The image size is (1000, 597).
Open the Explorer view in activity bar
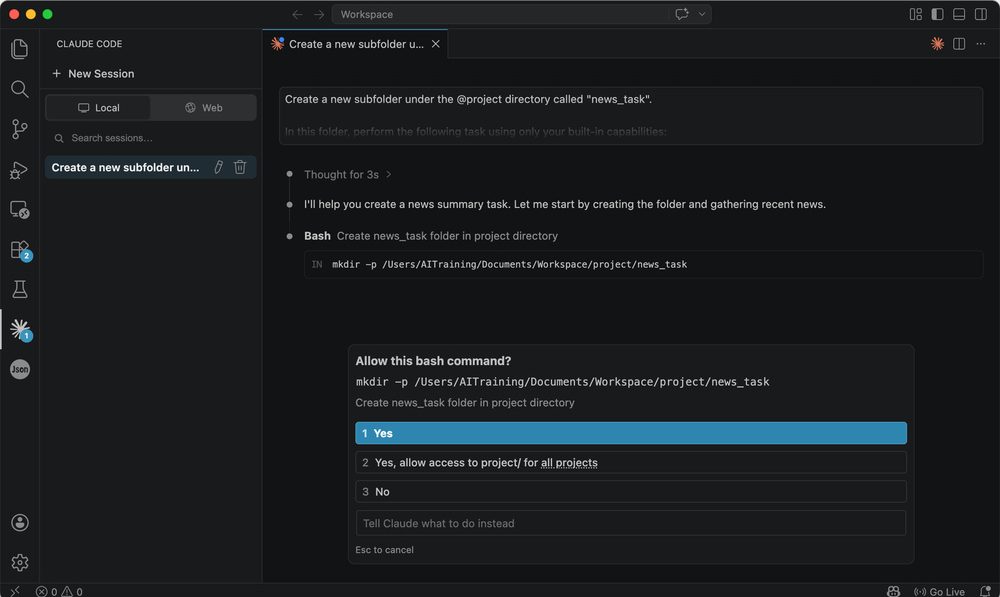[x=19, y=49]
